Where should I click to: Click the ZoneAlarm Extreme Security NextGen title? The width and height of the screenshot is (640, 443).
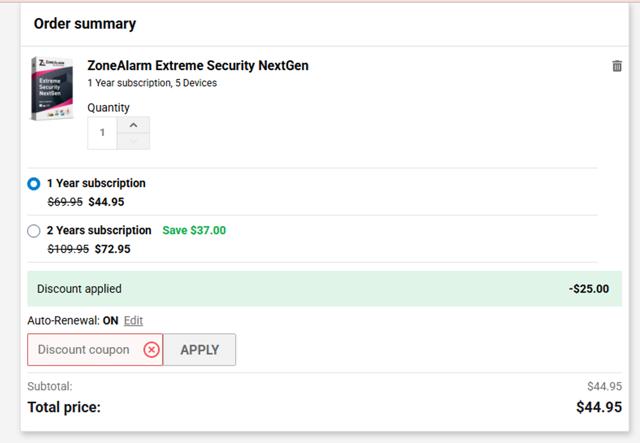pos(198,65)
